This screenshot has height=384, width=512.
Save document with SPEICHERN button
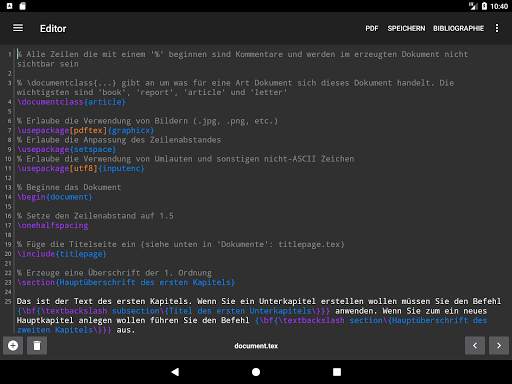[406, 28]
